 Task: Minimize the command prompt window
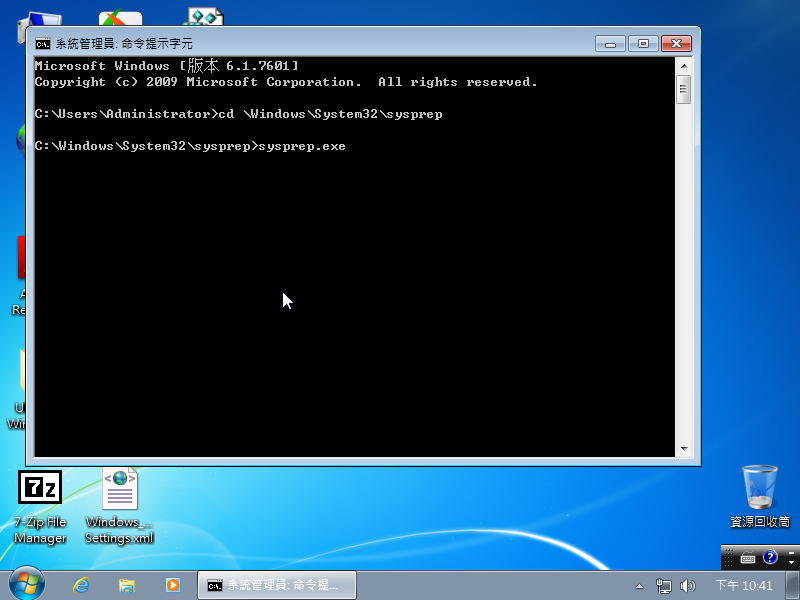(610, 44)
